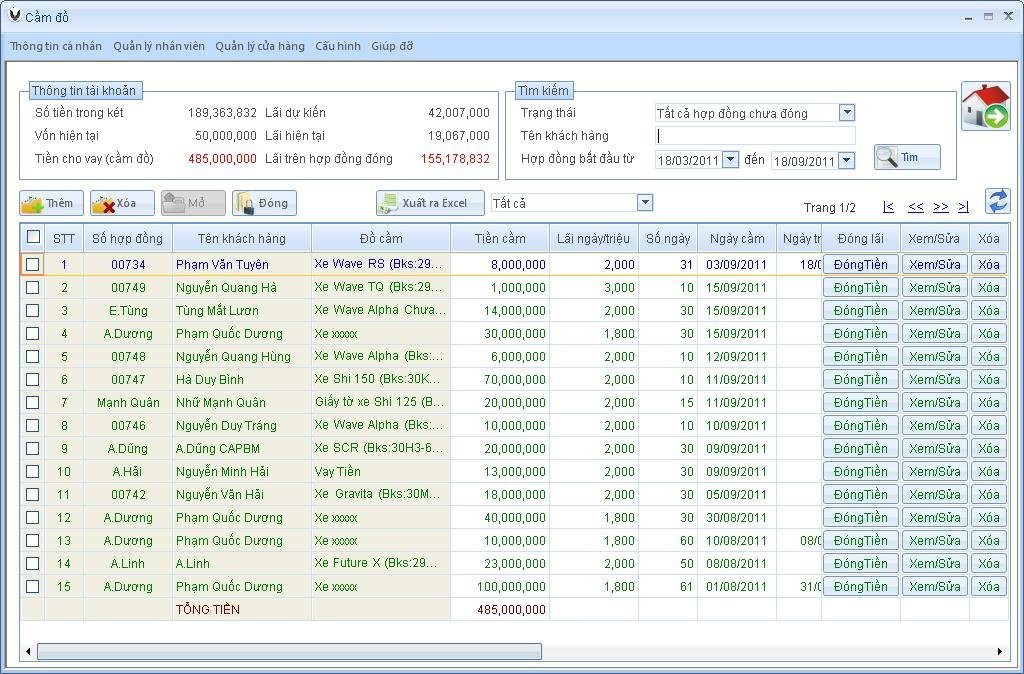The width and height of the screenshot is (1024, 674).
Task: Click the Tên khách hàng search field
Action: click(755, 135)
